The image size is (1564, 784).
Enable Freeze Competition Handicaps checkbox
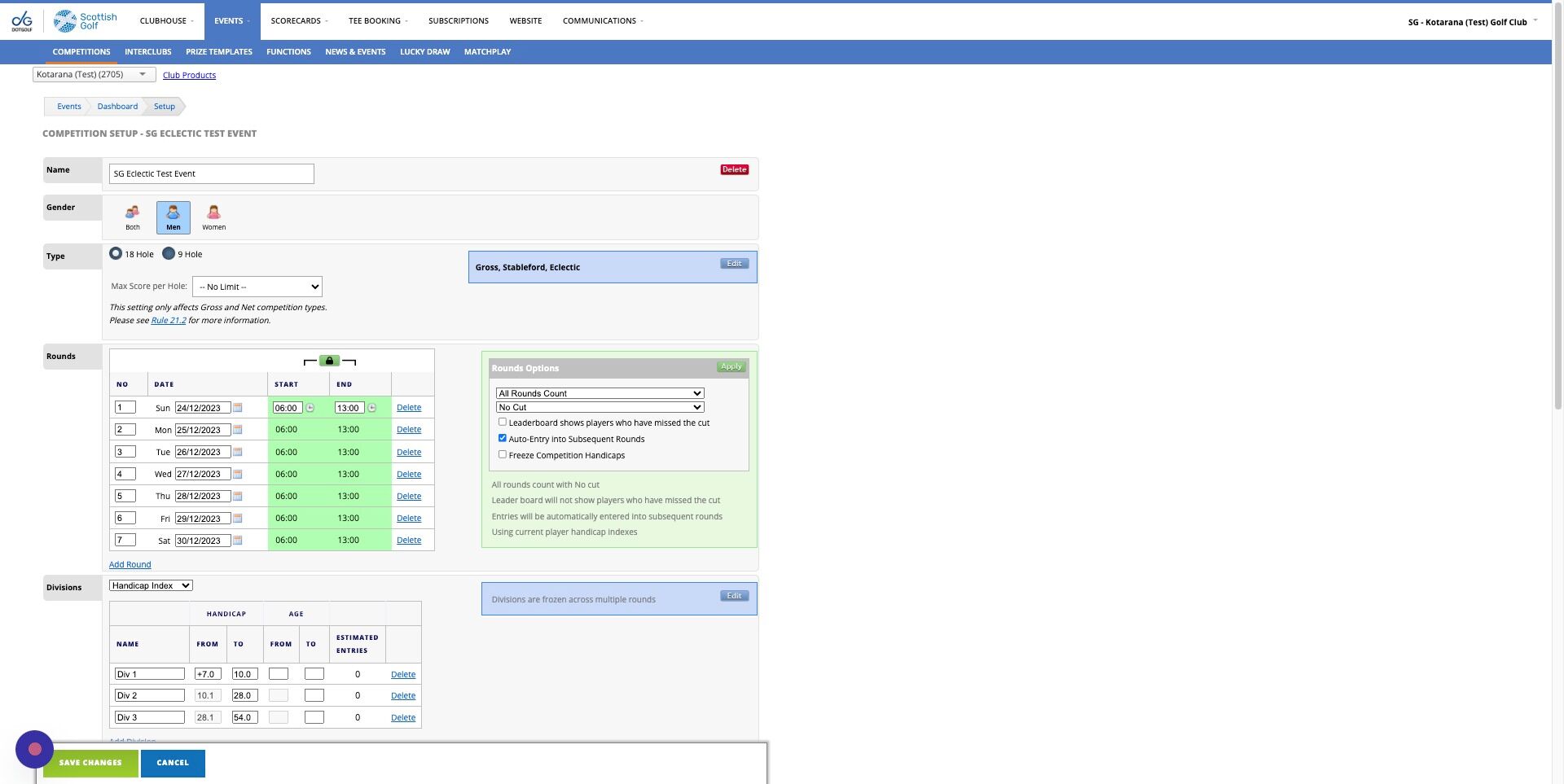(503, 454)
